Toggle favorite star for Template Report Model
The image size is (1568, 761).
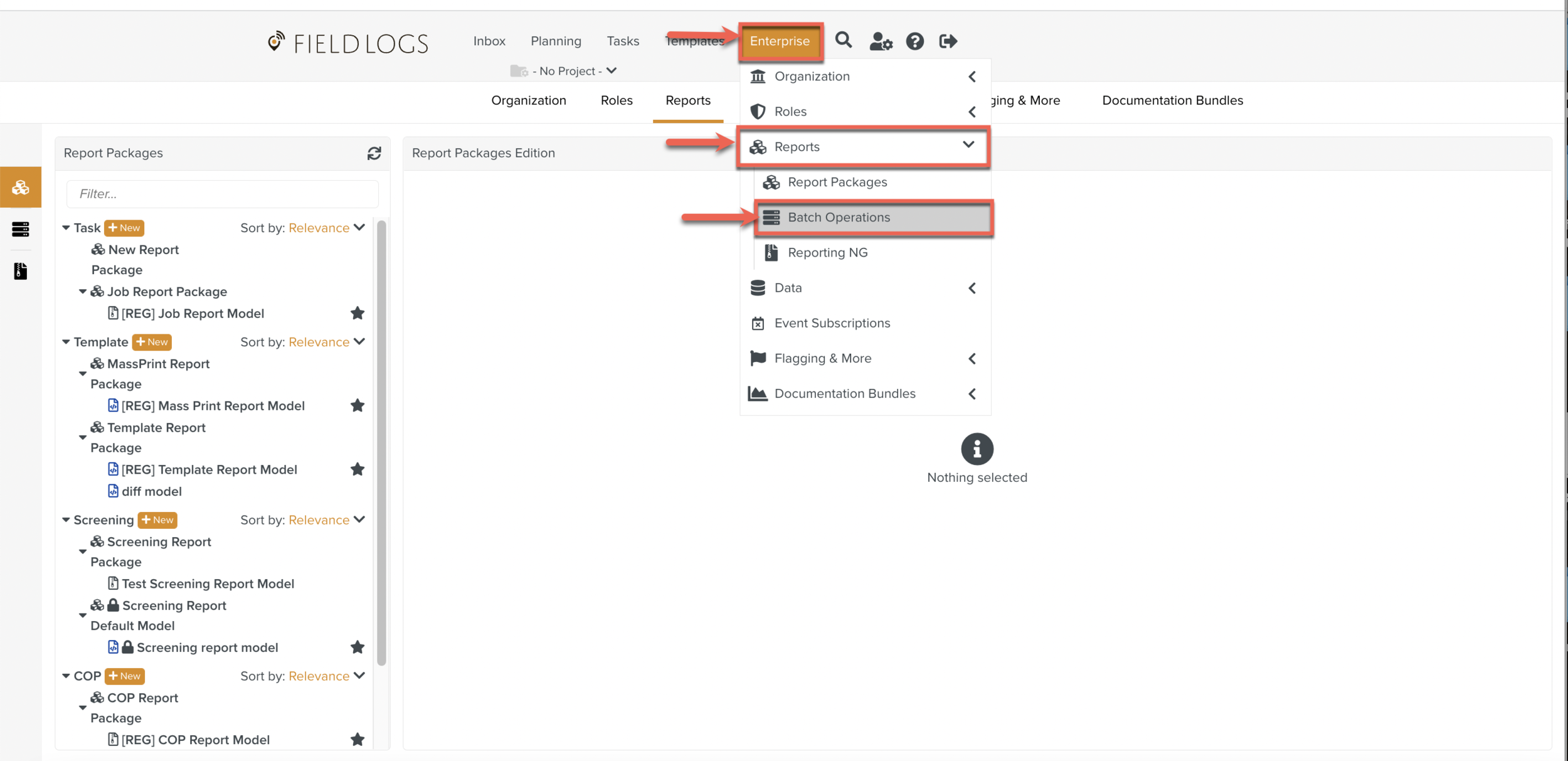(x=358, y=469)
